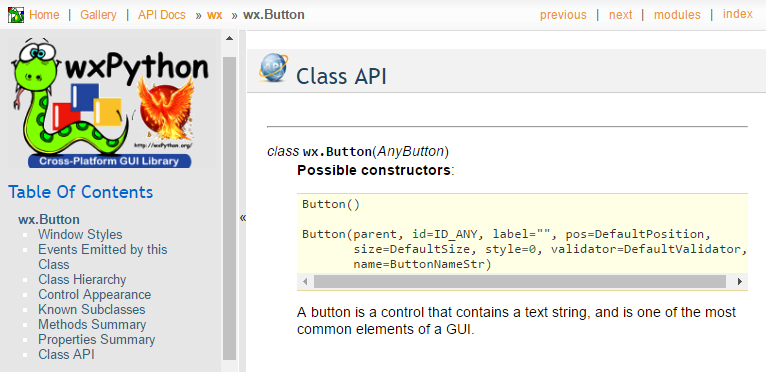The image size is (766, 372).
Task: Collapse sidebar with the « arrow
Action: coord(243,218)
